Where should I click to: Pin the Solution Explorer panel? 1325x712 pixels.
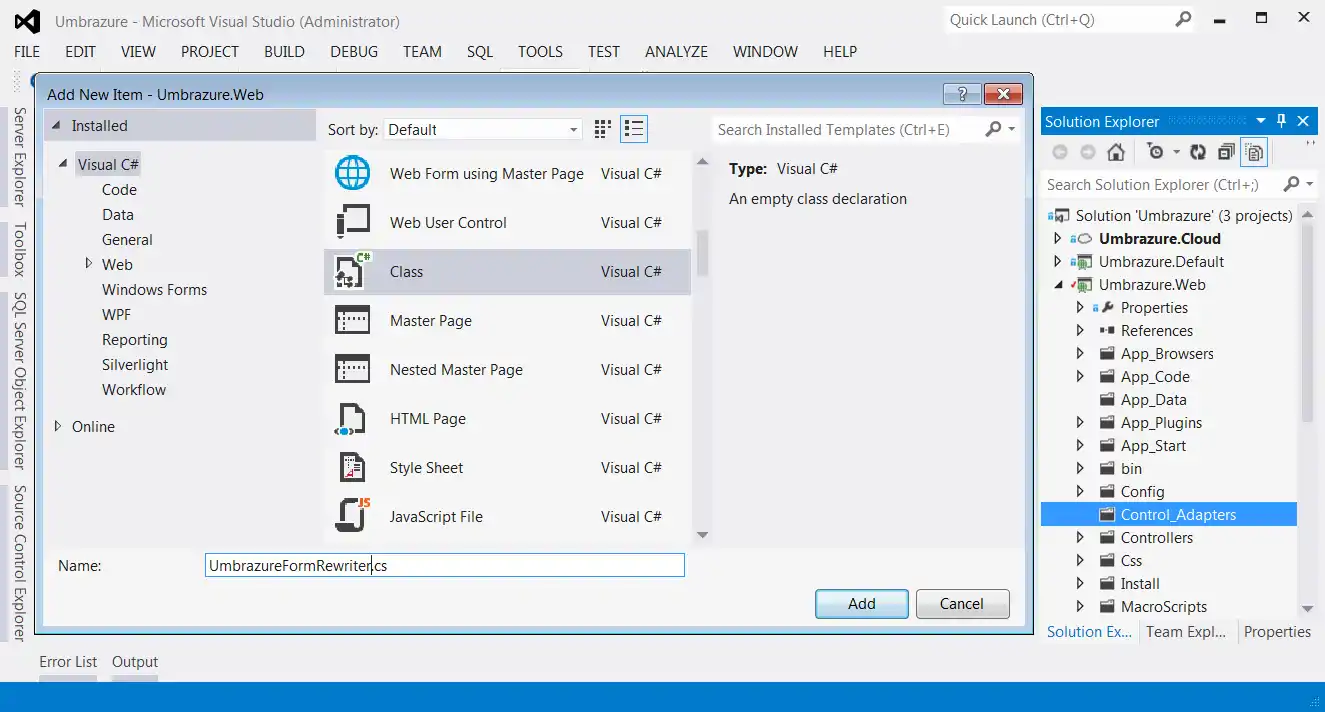point(1282,121)
